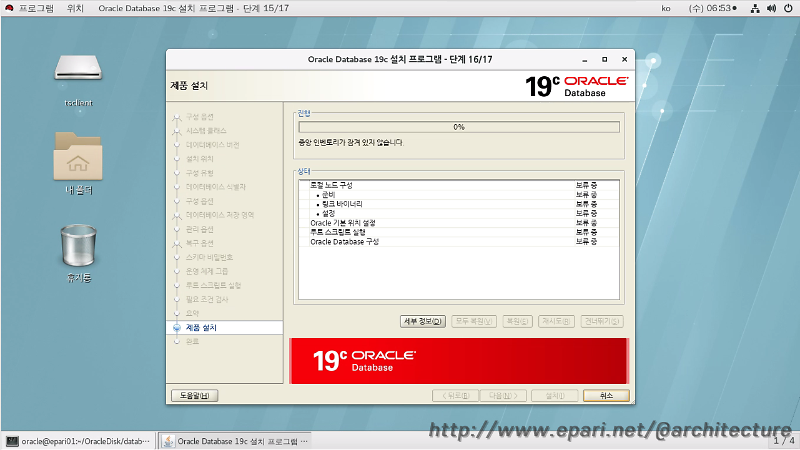This screenshot has width=800, height=450.
Task: Switch to oracle@epari01 terminal in taskbar
Action: click(79, 441)
